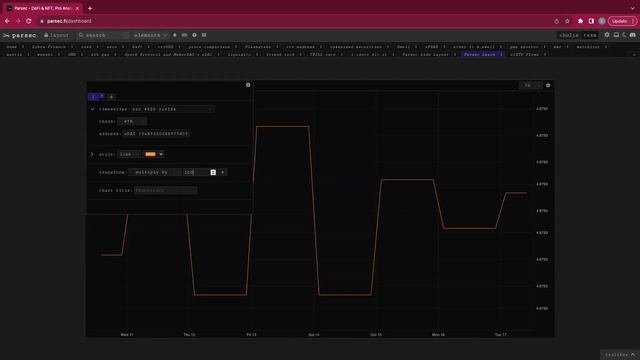Open the browser profile avatar

click(602, 21)
